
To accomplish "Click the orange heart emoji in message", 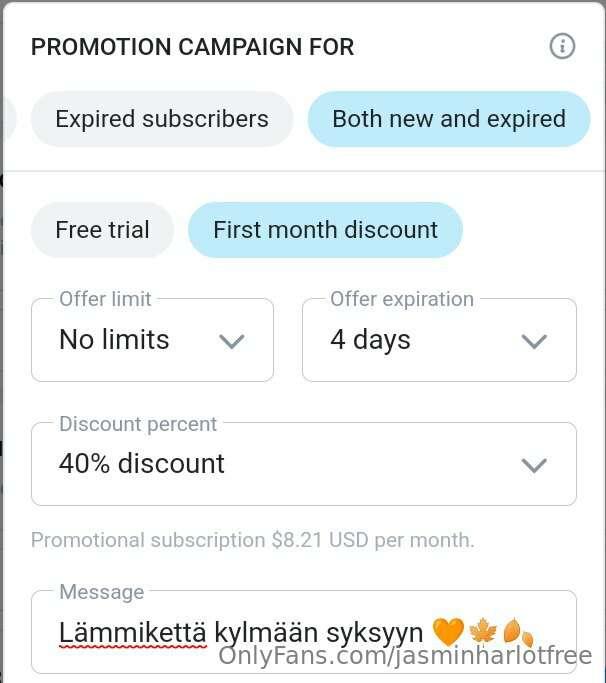I will coord(448,632).
